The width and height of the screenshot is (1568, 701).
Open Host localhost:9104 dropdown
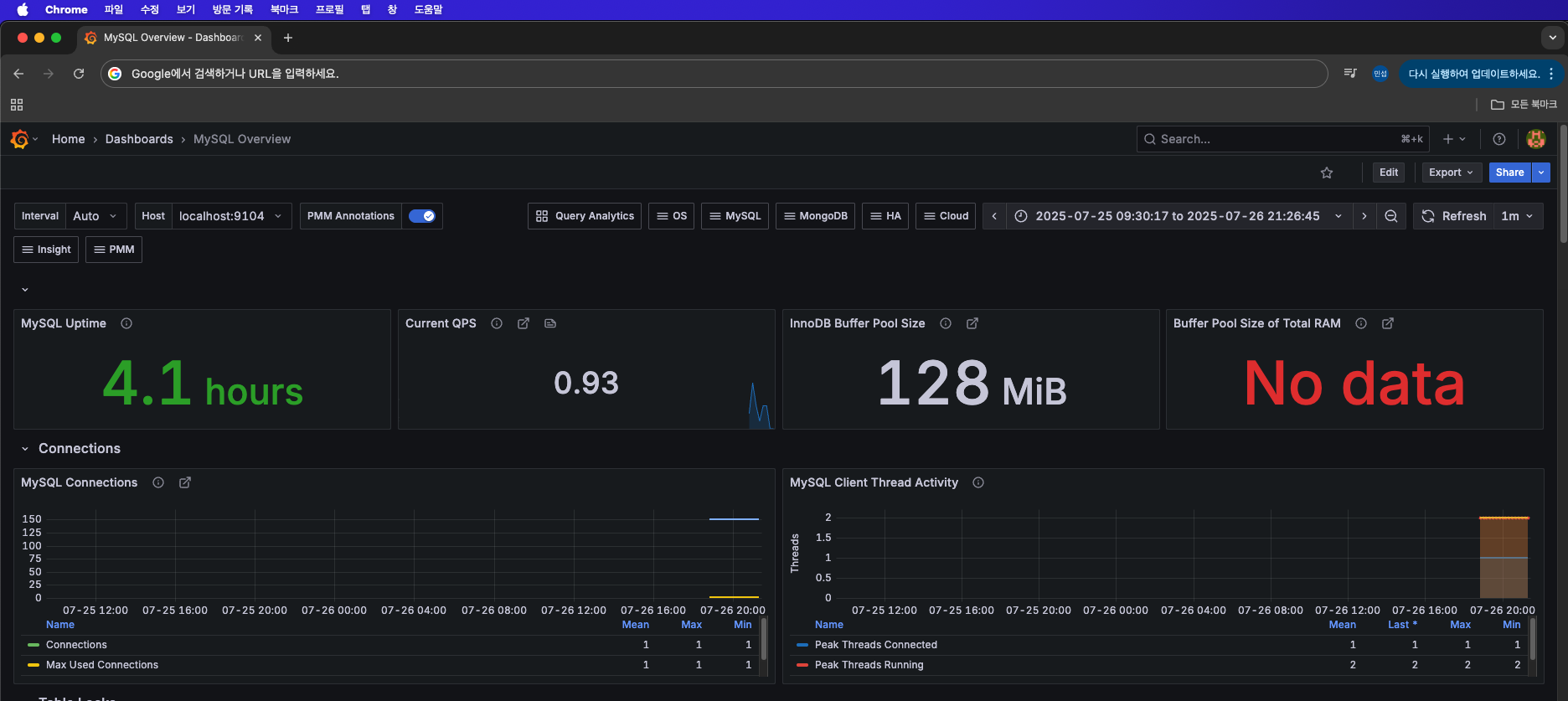pyautogui.click(x=232, y=216)
